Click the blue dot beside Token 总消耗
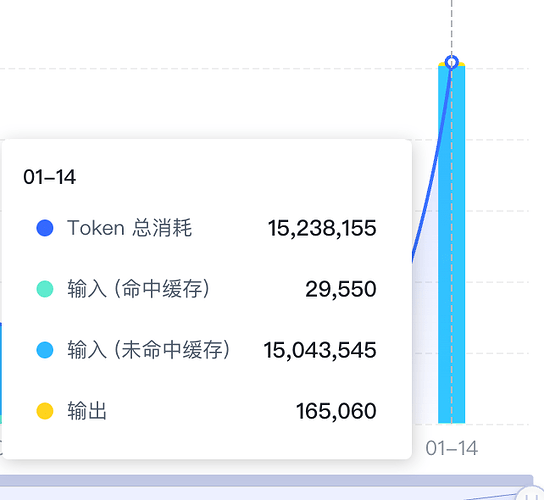Image resolution: width=544 pixels, height=500 pixels. coord(45,228)
